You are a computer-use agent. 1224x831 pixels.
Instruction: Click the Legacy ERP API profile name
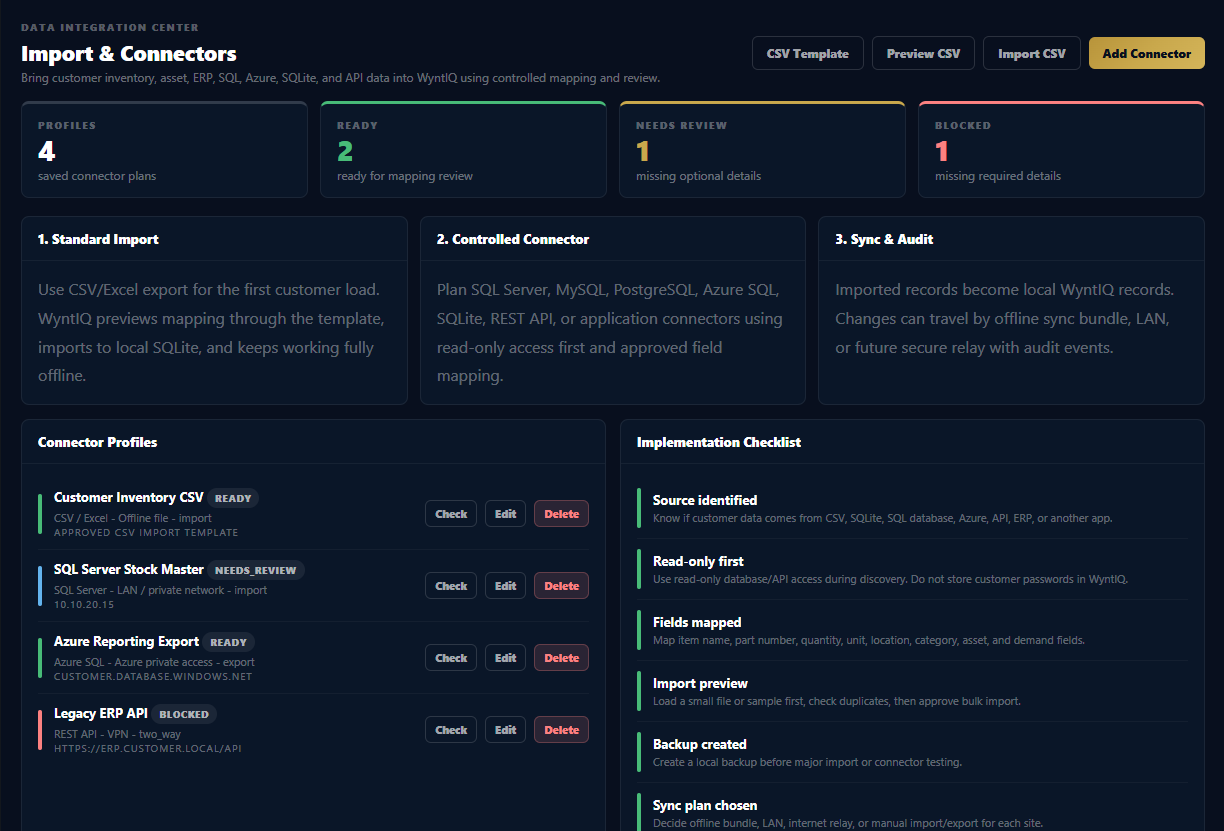pyautogui.click(x=101, y=713)
